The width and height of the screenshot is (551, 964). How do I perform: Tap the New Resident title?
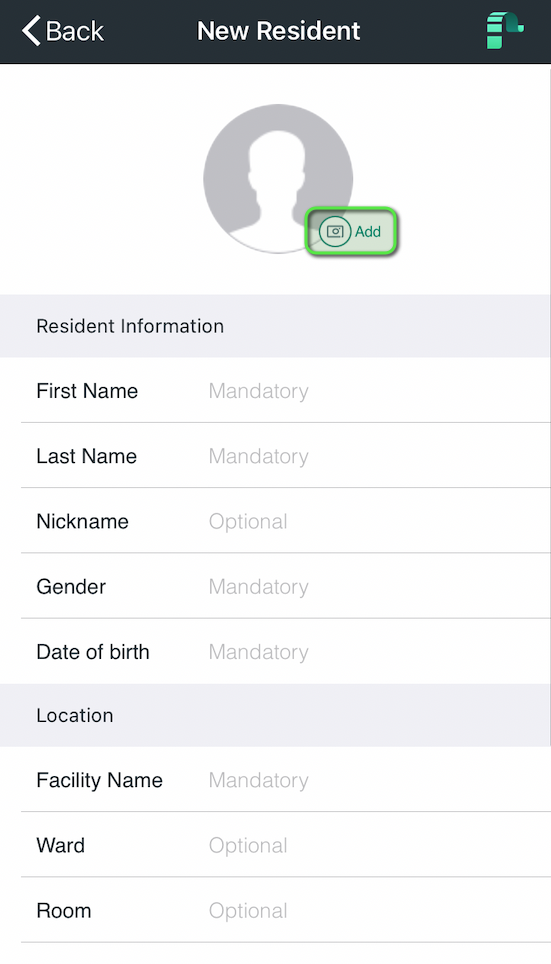coord(279,31)
